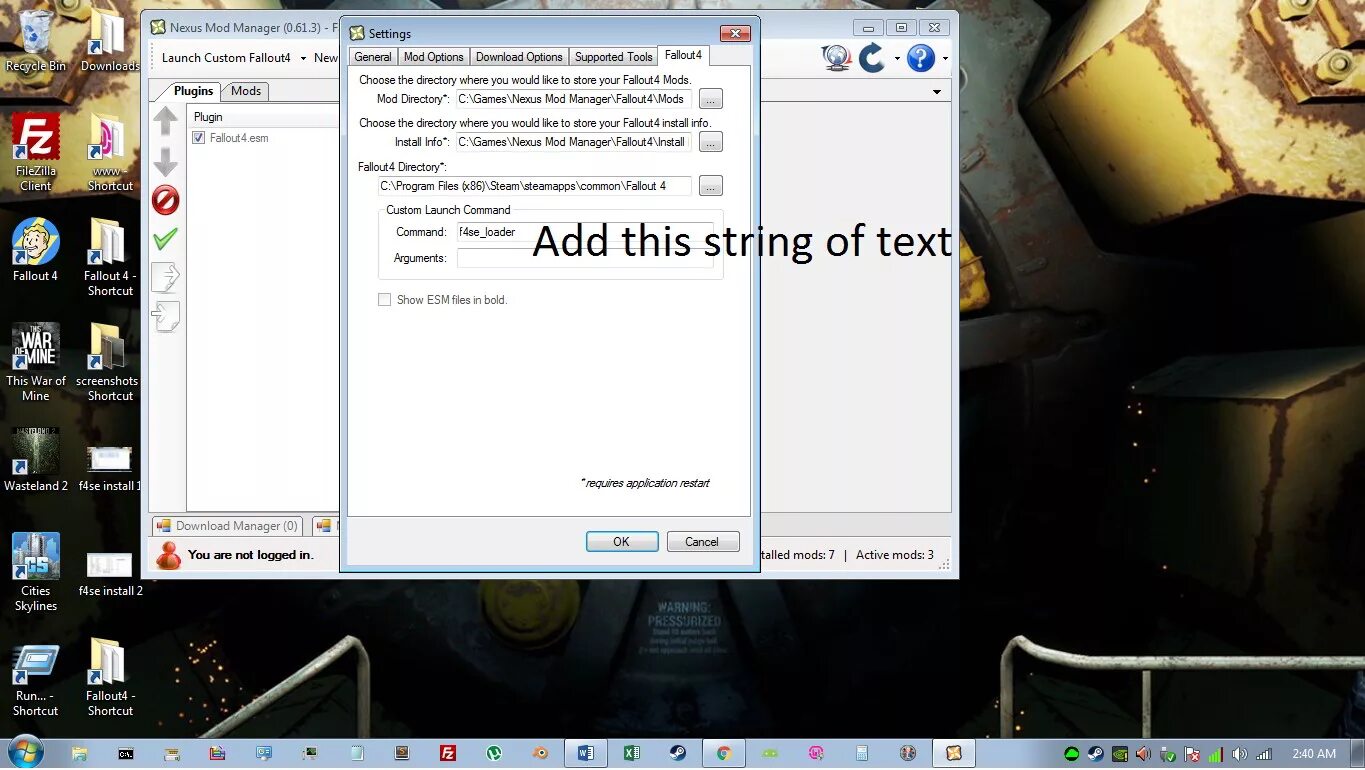
Task: Click in the Install Info path field
Action: coord(574,142)
